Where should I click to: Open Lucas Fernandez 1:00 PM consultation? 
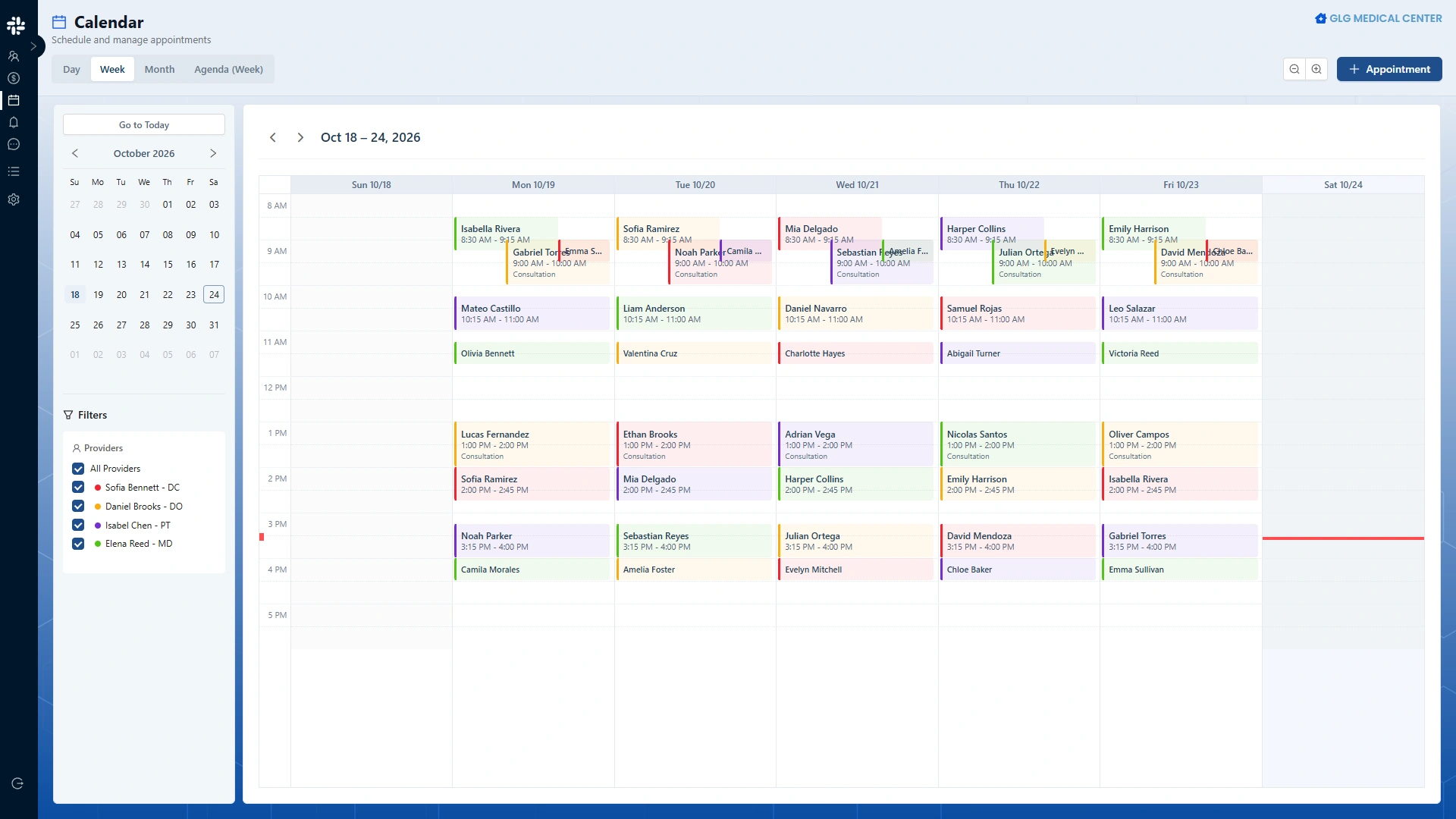point(532,444)
